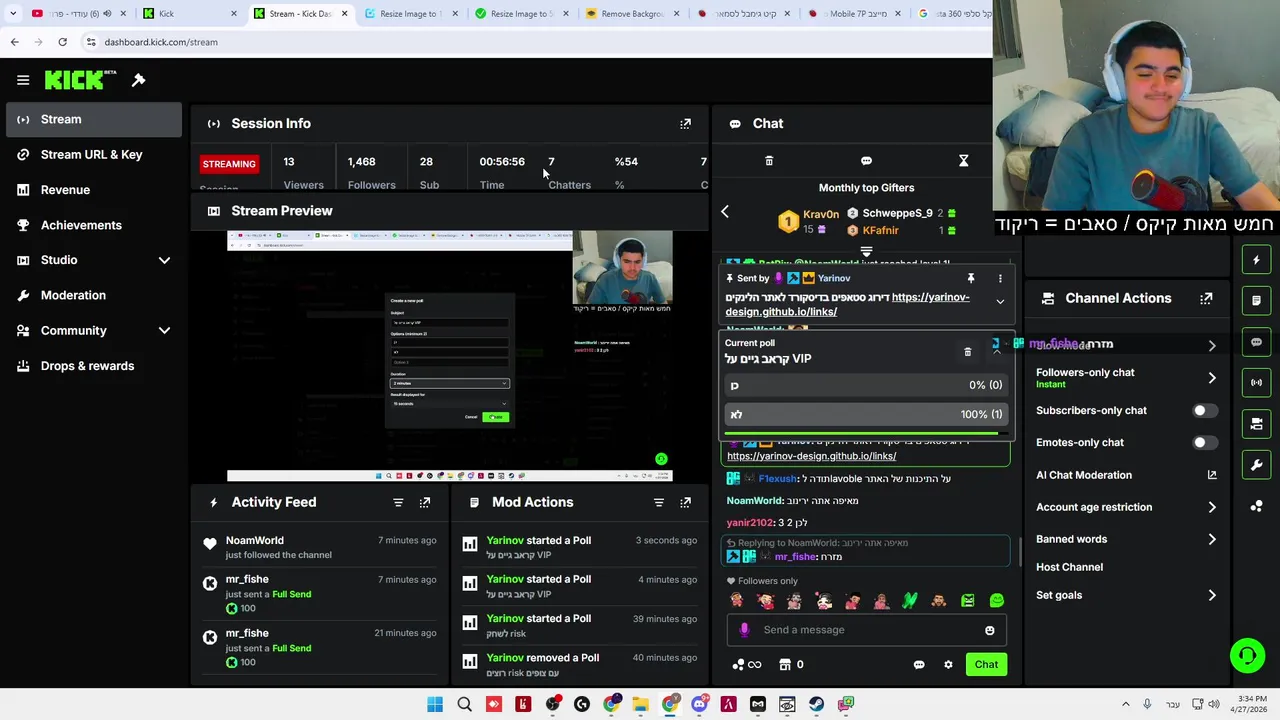The image size is (1280, 720).
Task: Pop out the Channel Actions panel
Action: click(1206, 299)
